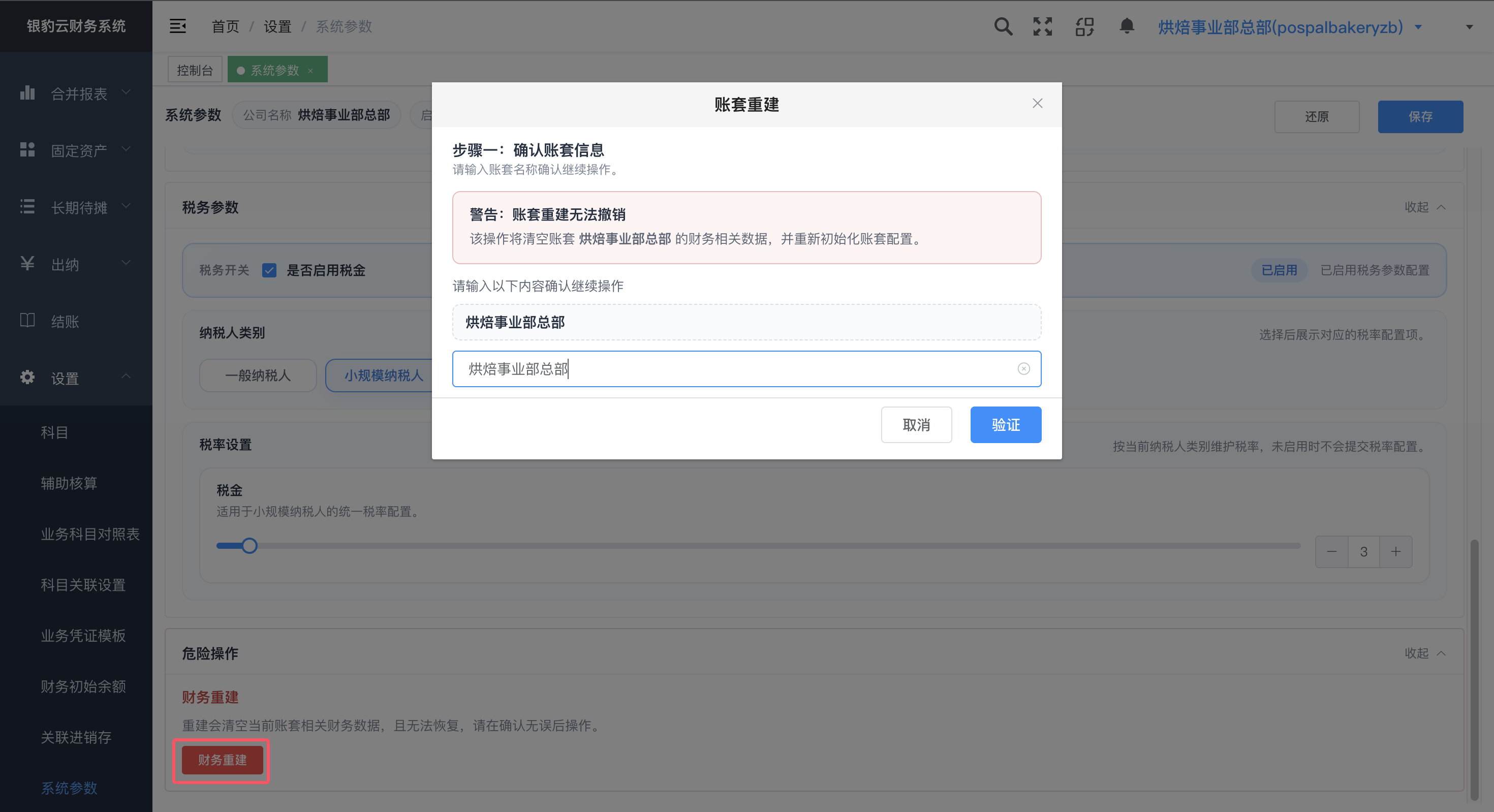
Task: Go to 设置 breadcrumb link
Action: click(x=277, y=27)
